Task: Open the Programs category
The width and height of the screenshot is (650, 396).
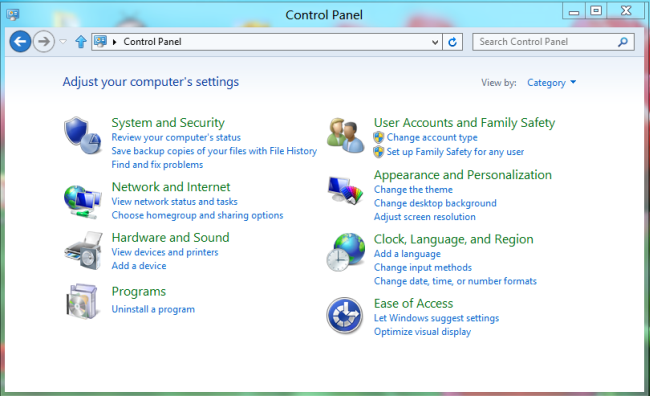Action: coord(138,292)
